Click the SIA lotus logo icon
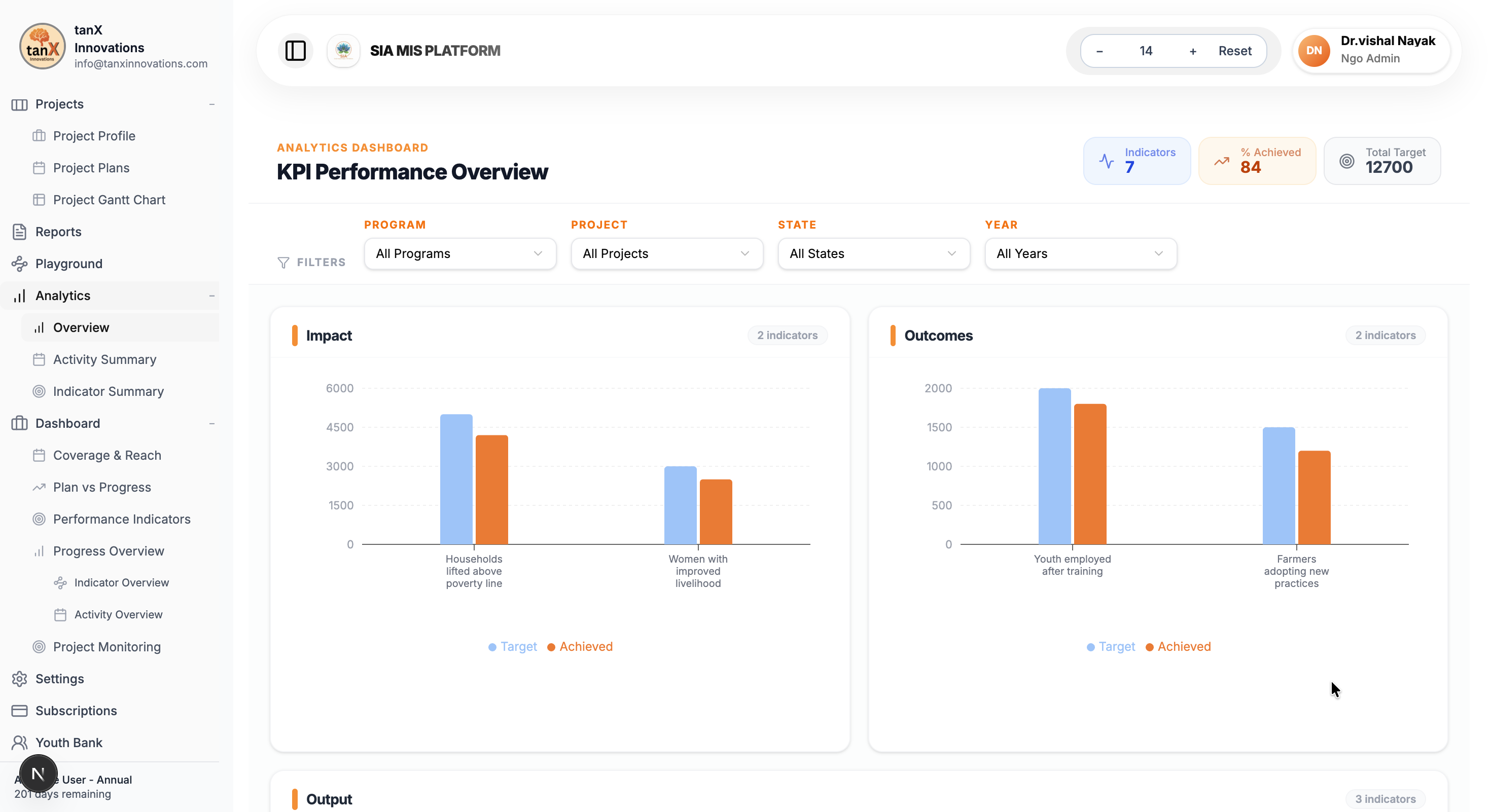Screen dimensions: 1491x812 pos(343,51)
